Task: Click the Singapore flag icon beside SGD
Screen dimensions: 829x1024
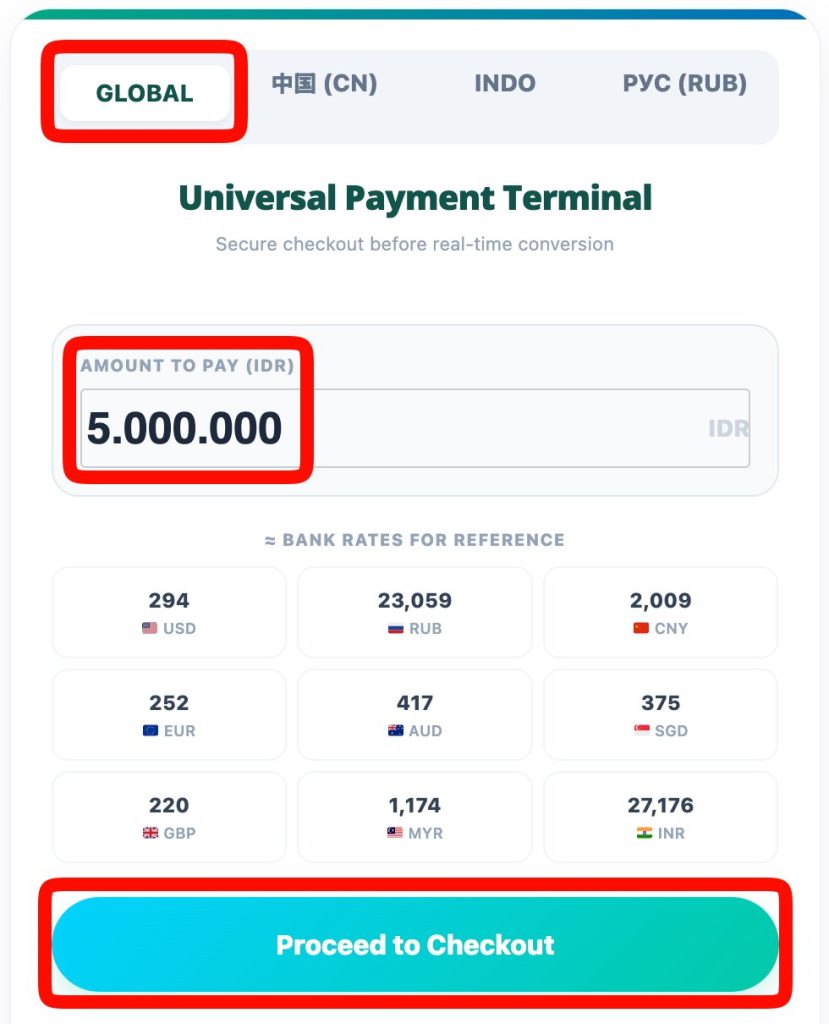Action: tap(642, 731)
